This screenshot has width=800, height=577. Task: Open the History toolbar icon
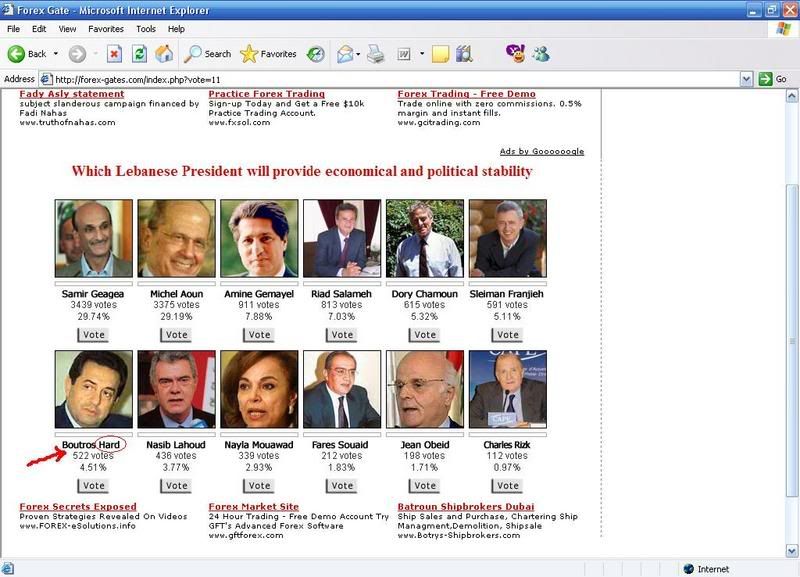(x=315, y=54)
